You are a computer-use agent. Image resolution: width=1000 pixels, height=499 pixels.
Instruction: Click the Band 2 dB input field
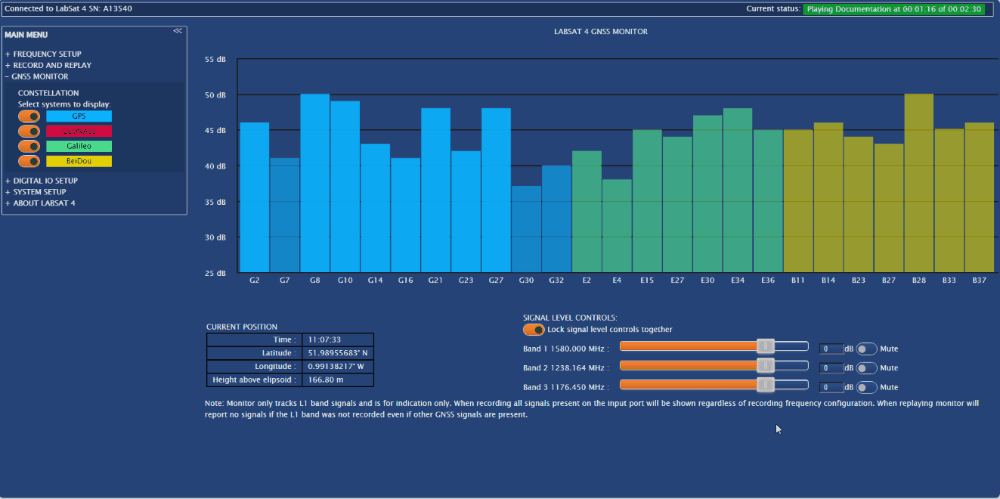pyautogui.click(x=831, y=368)
